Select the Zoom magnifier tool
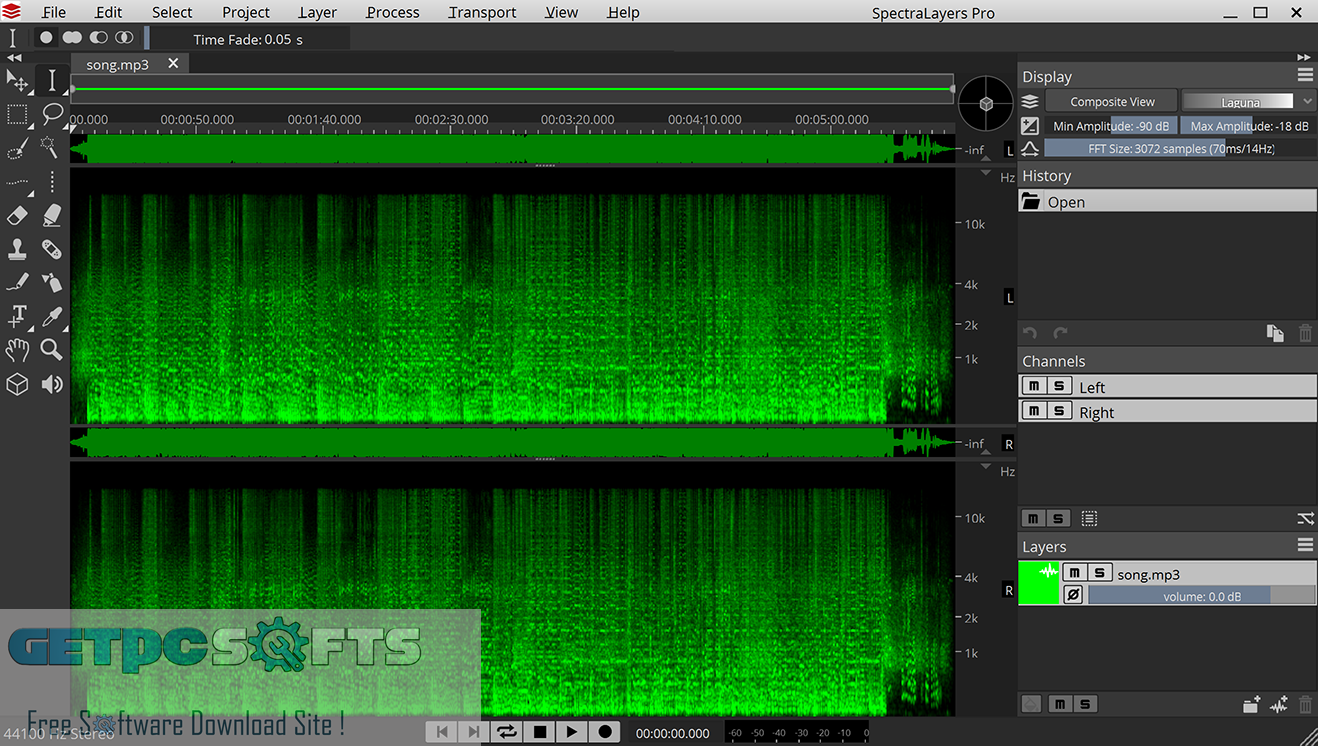Screen dimensions: 1318x746 52,350
